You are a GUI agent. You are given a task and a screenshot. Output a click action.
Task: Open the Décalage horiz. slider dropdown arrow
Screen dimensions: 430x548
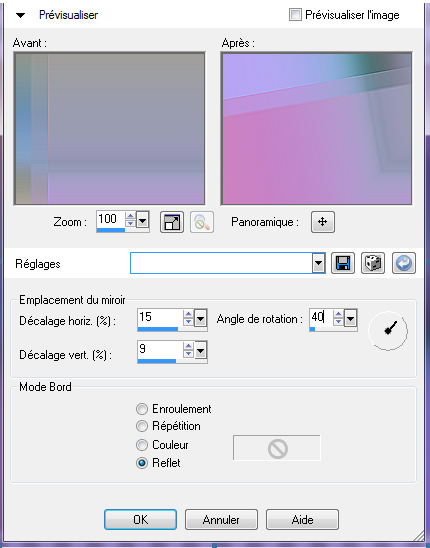point(200,318)
